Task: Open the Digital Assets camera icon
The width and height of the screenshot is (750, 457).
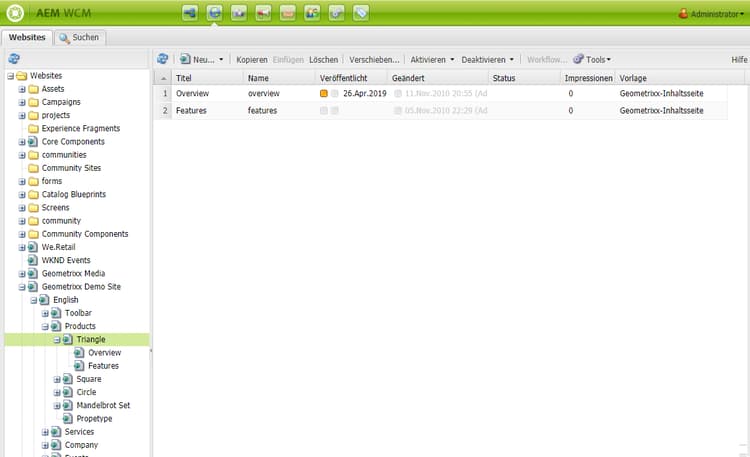Action: pyautogui.click(x=239, y=13)
